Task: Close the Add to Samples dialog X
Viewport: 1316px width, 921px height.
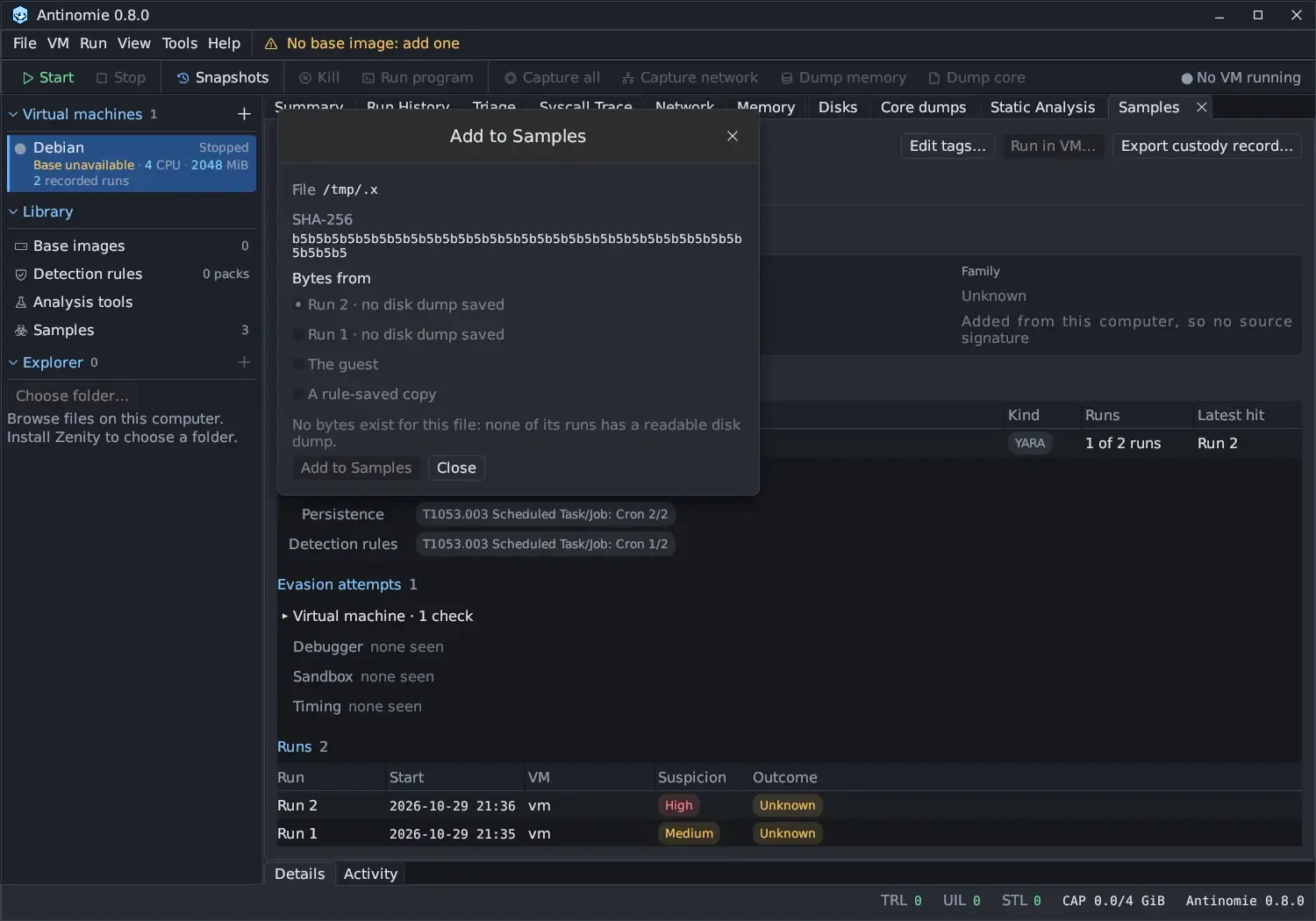Action: click(733, 136)
